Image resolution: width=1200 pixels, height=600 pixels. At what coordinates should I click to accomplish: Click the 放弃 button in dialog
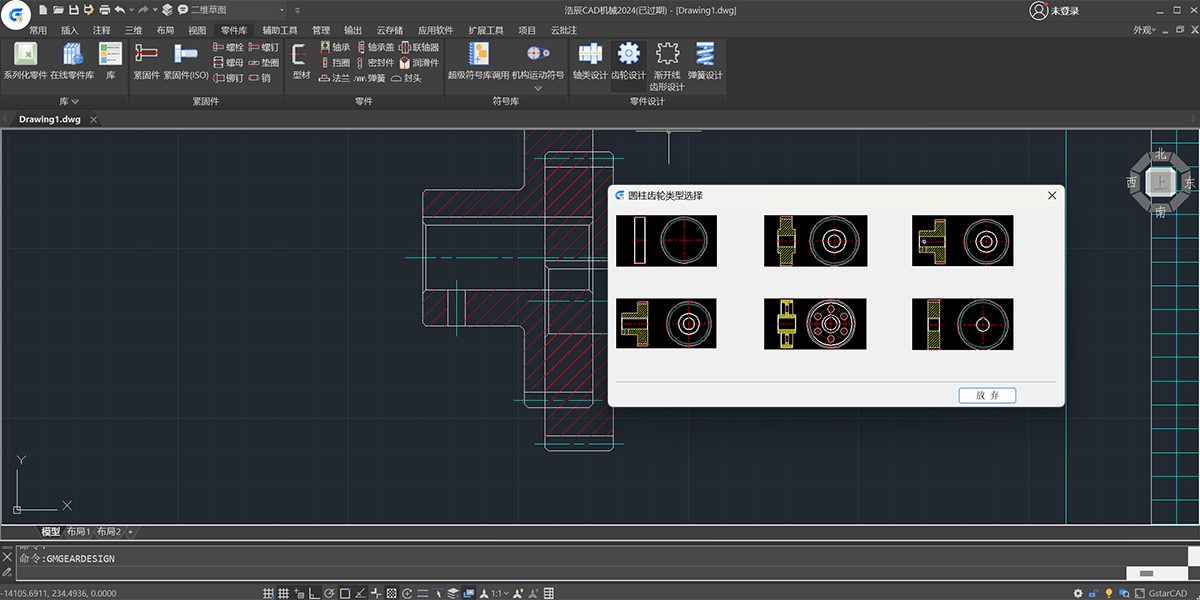[987, 396]
